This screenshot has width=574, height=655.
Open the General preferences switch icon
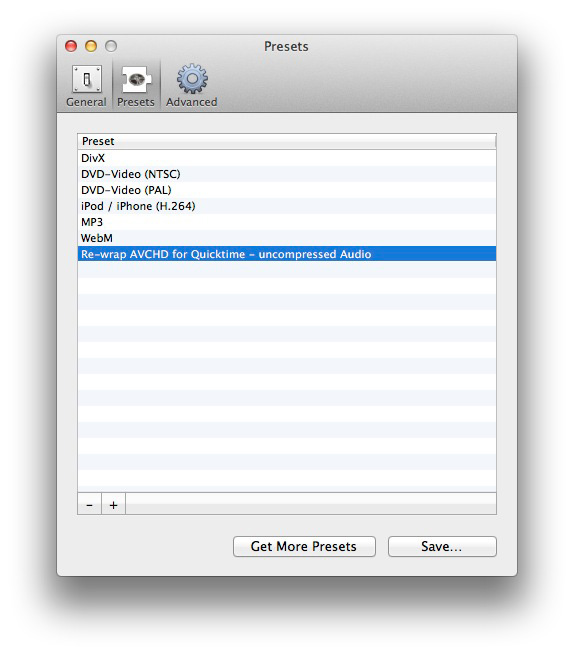86,79
